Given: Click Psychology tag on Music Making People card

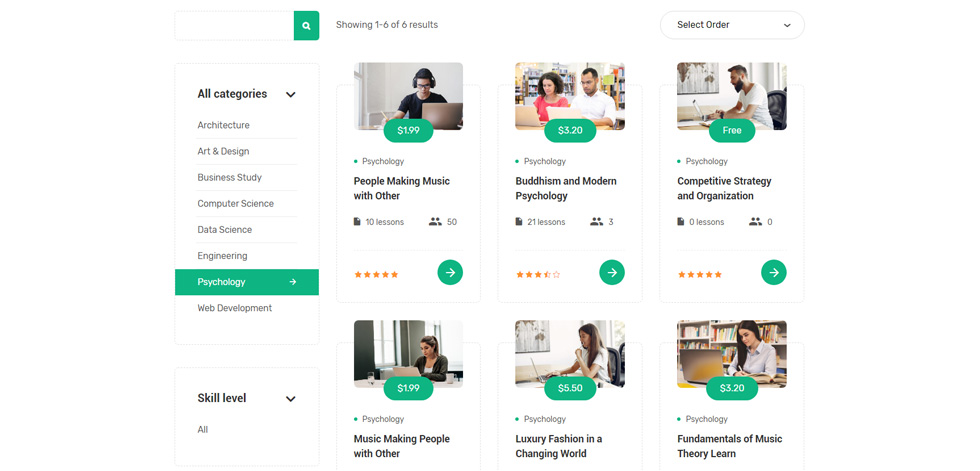Looking at the screenshot, I should point(383,419).
